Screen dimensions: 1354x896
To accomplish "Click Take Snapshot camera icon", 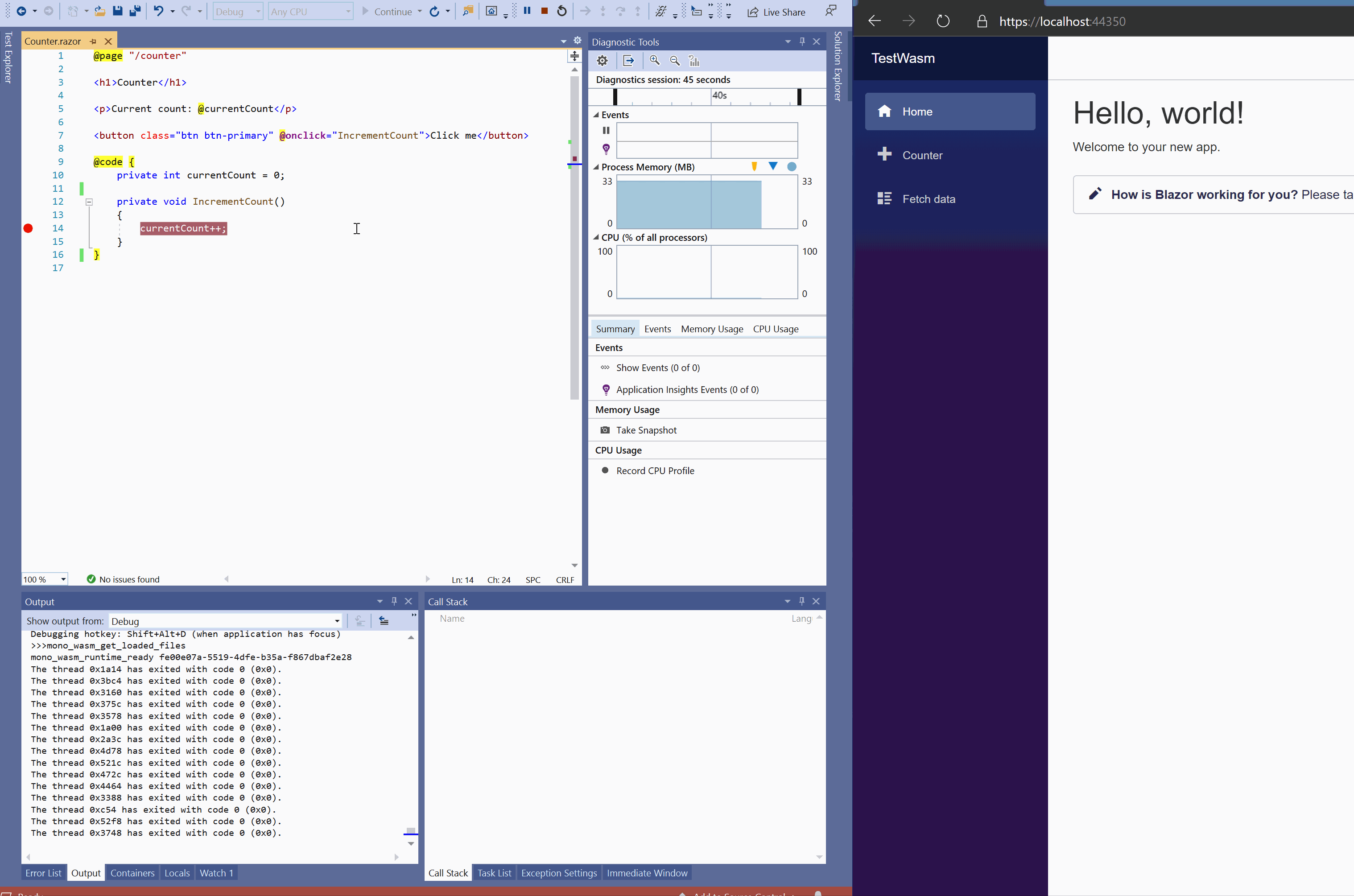I will pos(605,430).
